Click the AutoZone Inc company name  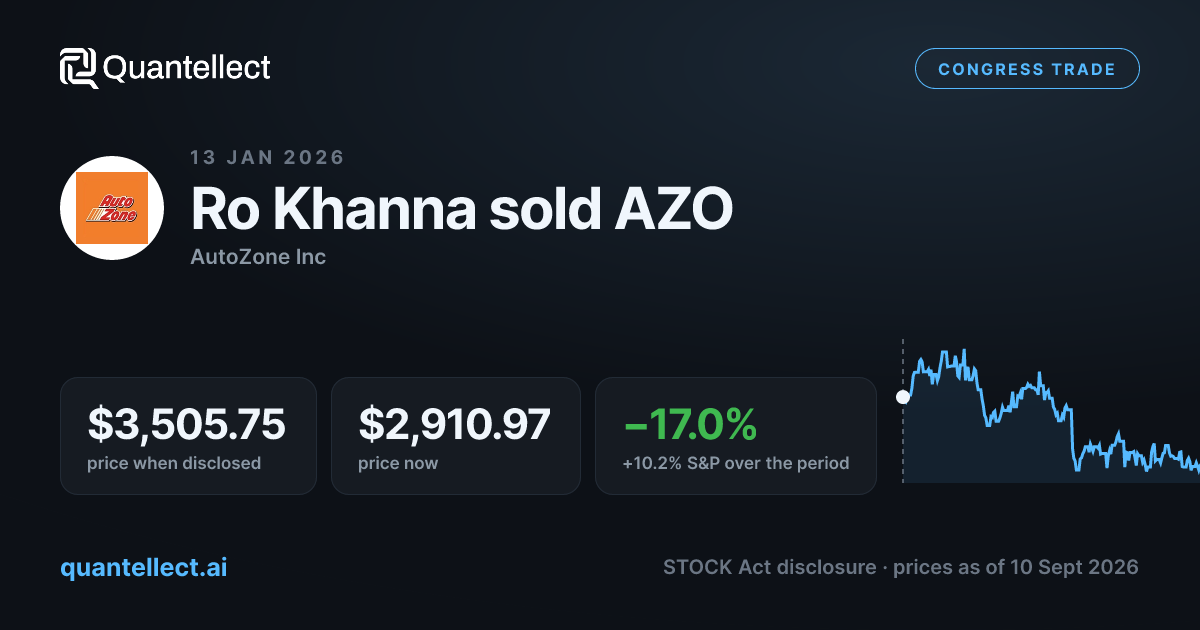(x=258, y=257)
